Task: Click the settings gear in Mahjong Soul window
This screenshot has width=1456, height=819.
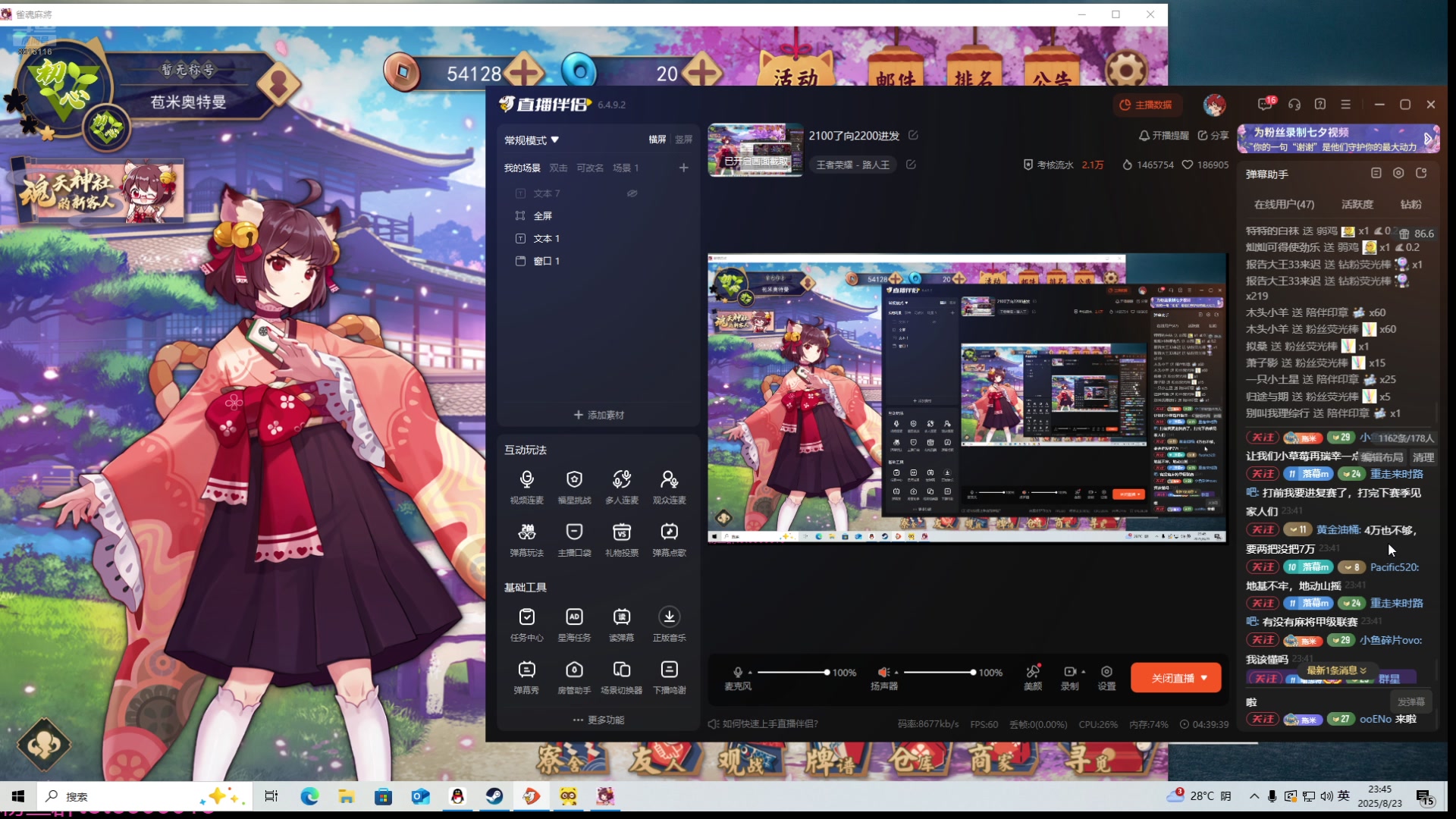Action: point(1125,70)
